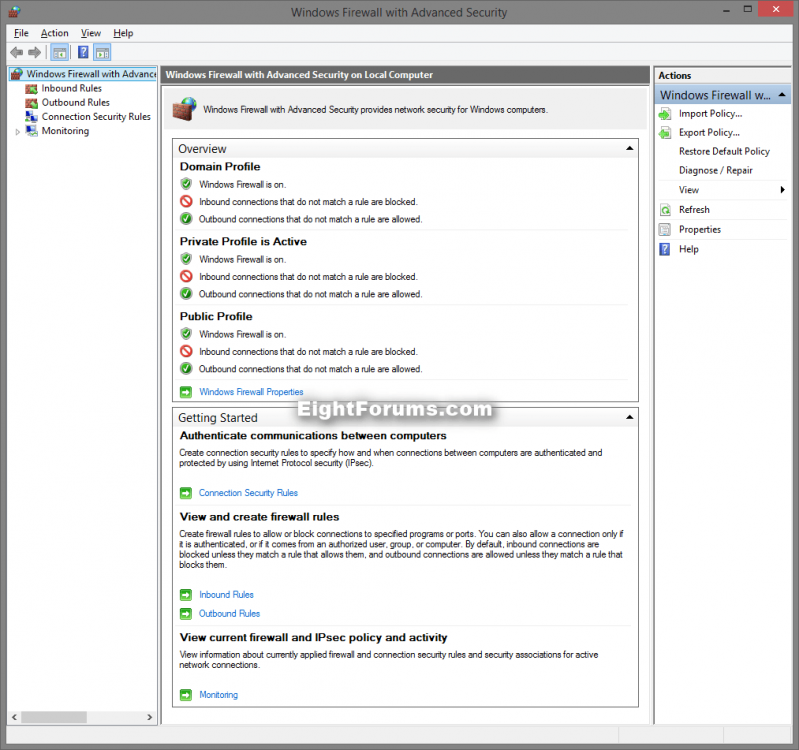Open the Help menu in menu bar
Image resolution: width=799 pixels, height=750 pixels.
[x=123, y=33]
